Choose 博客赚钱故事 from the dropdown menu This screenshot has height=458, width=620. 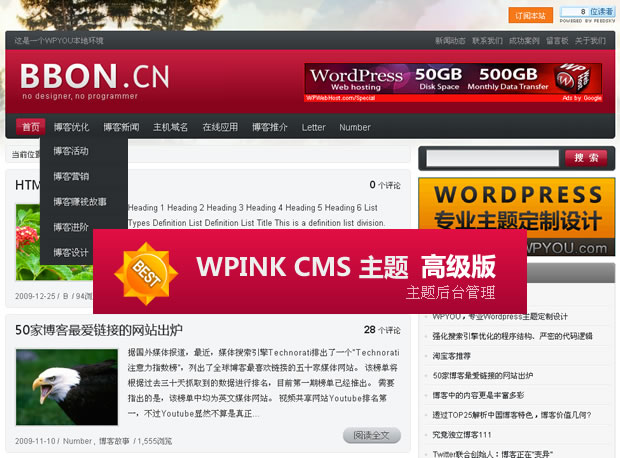(x=80, y=202)
